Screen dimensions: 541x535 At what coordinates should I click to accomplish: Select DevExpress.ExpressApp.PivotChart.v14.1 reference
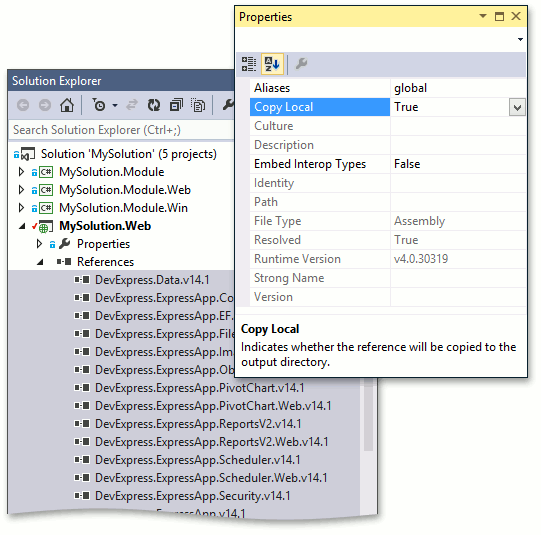coord(199,388)
